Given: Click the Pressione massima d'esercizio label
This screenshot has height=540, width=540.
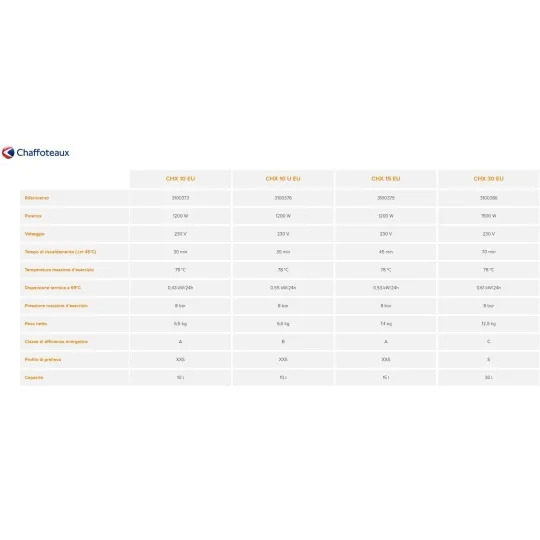Looking at the screenshot, I should tap(56, 305).
